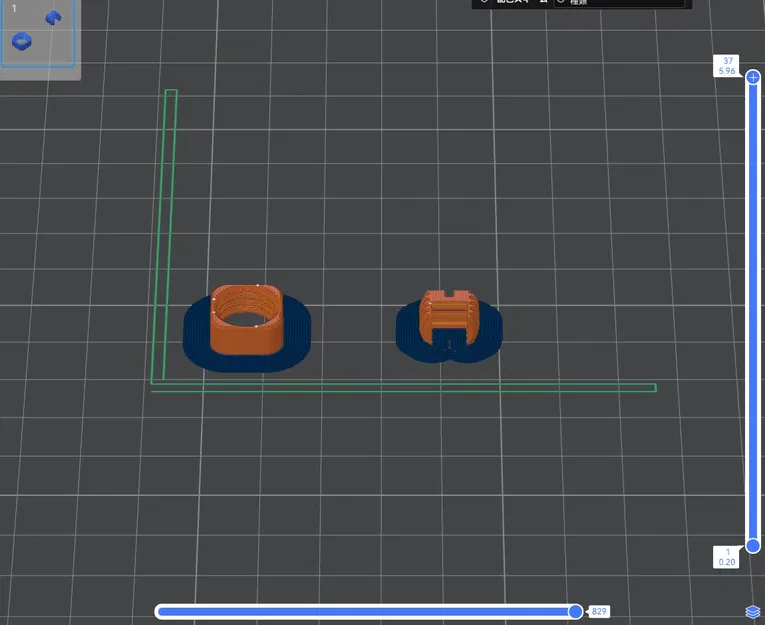Open the layers view icon in bottom corner
The height and width of the screenshot is (625, 765).
(x=753, y=612)
